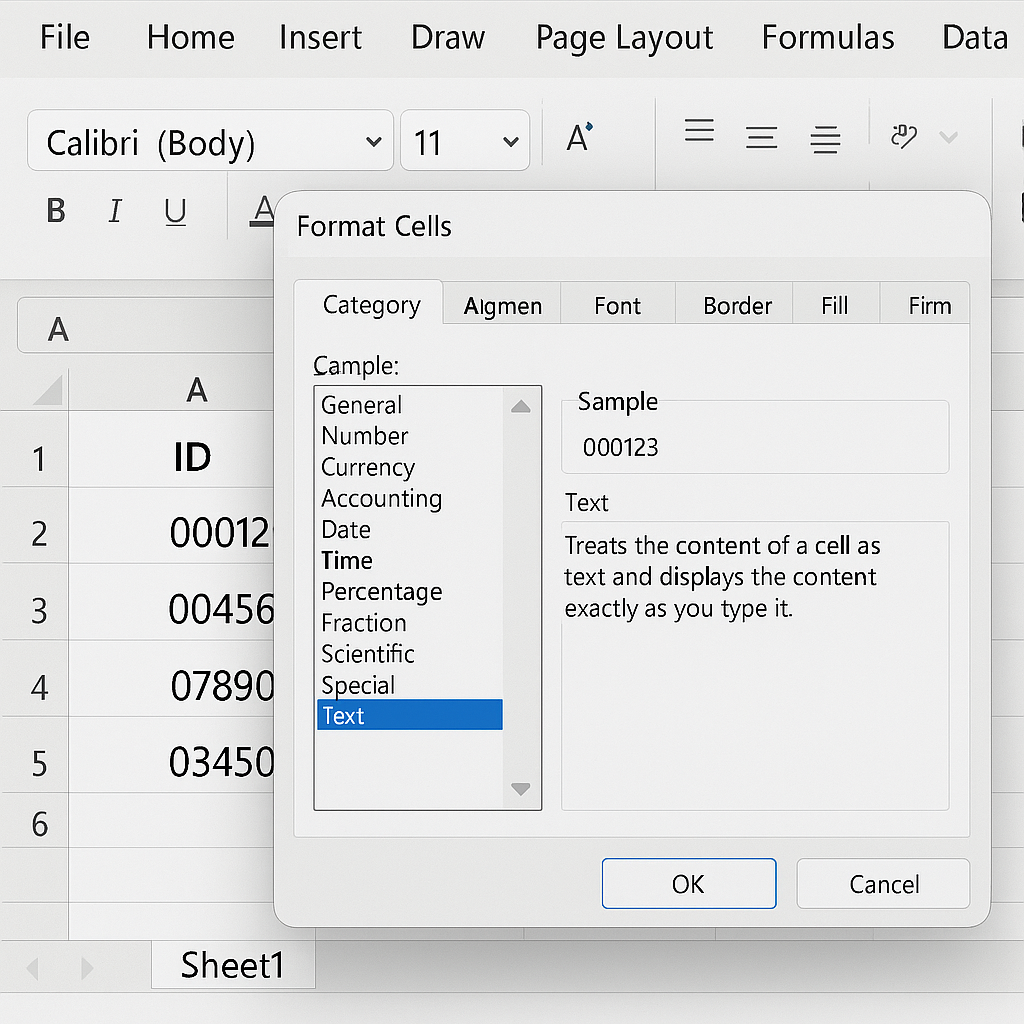Expand the dropdown arrow beside the orientation icon
Screen dimensions: 1024x1024
947,137
